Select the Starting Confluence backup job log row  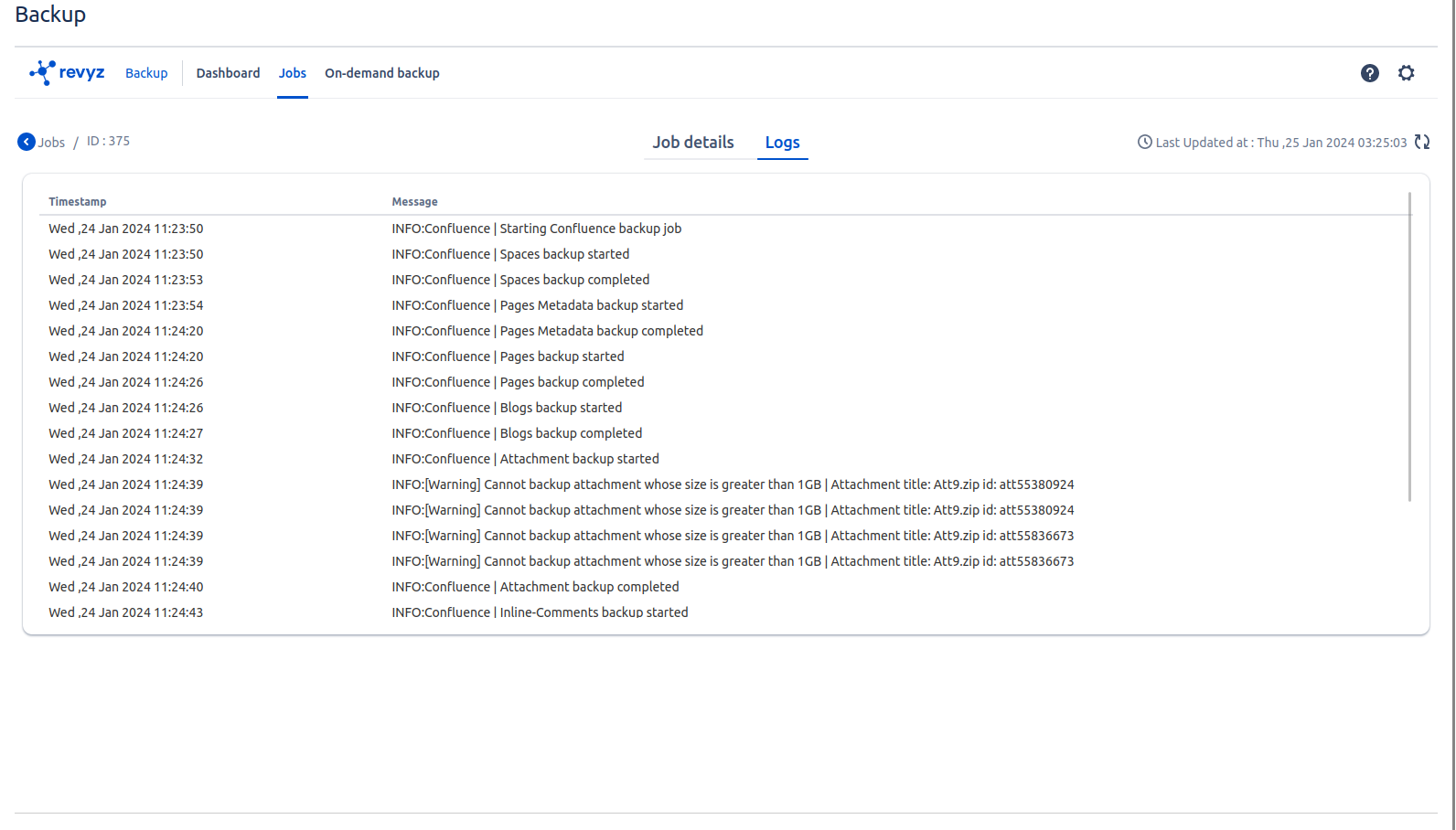(x=536, y=229)
